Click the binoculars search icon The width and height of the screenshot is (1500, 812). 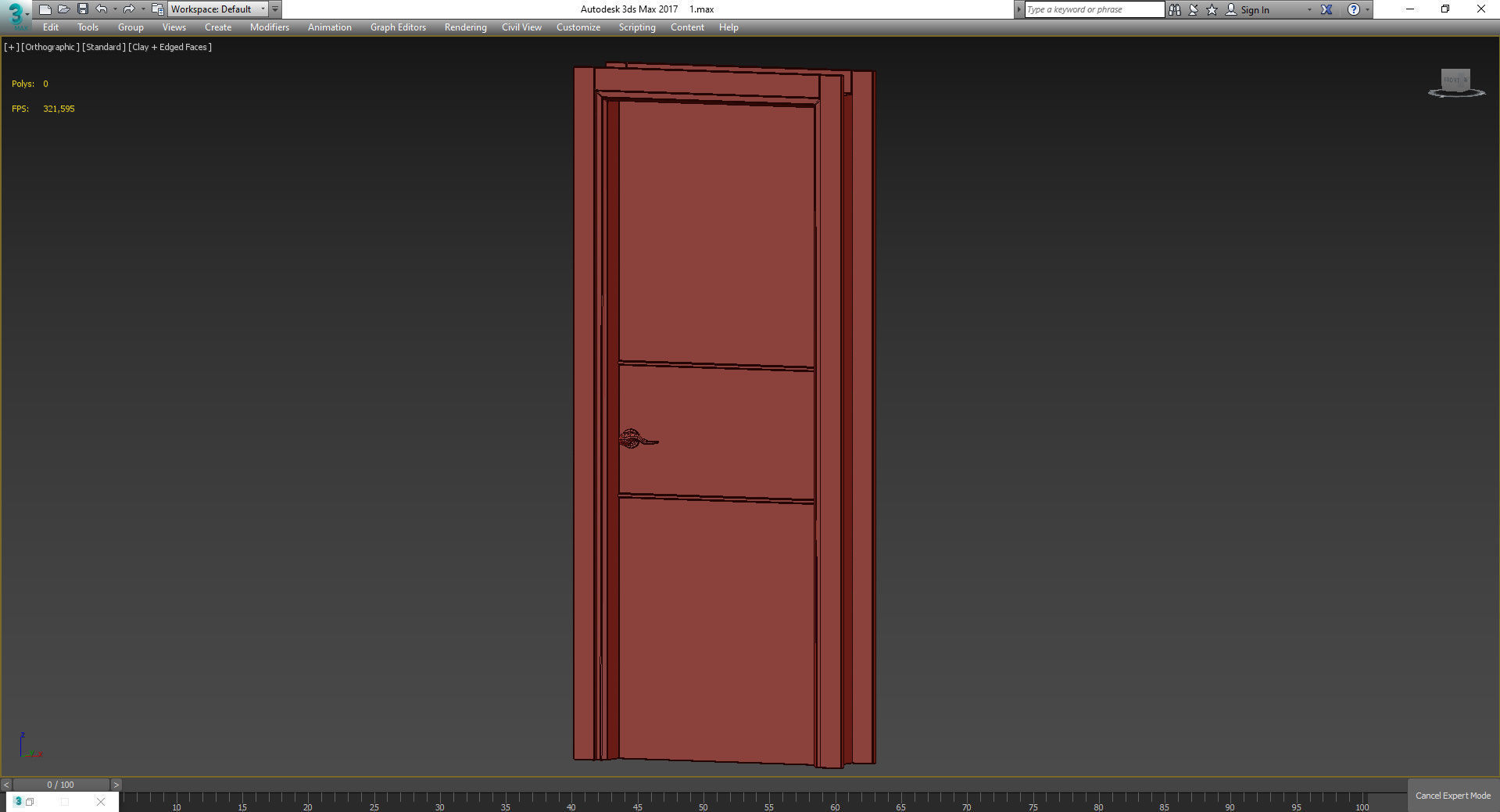pos(1174,9)
